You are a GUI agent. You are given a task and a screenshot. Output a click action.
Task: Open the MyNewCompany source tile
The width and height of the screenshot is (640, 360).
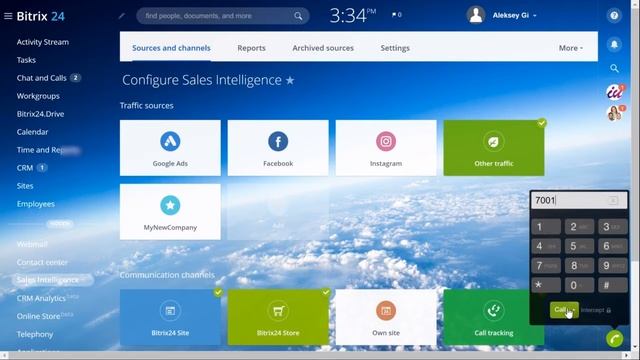pyautogui.click(x=170, y=212)
